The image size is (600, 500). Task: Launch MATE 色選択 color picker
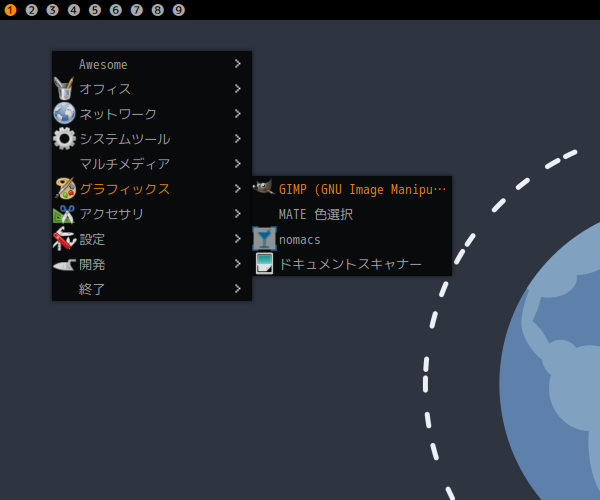click(x=352, y=214)
